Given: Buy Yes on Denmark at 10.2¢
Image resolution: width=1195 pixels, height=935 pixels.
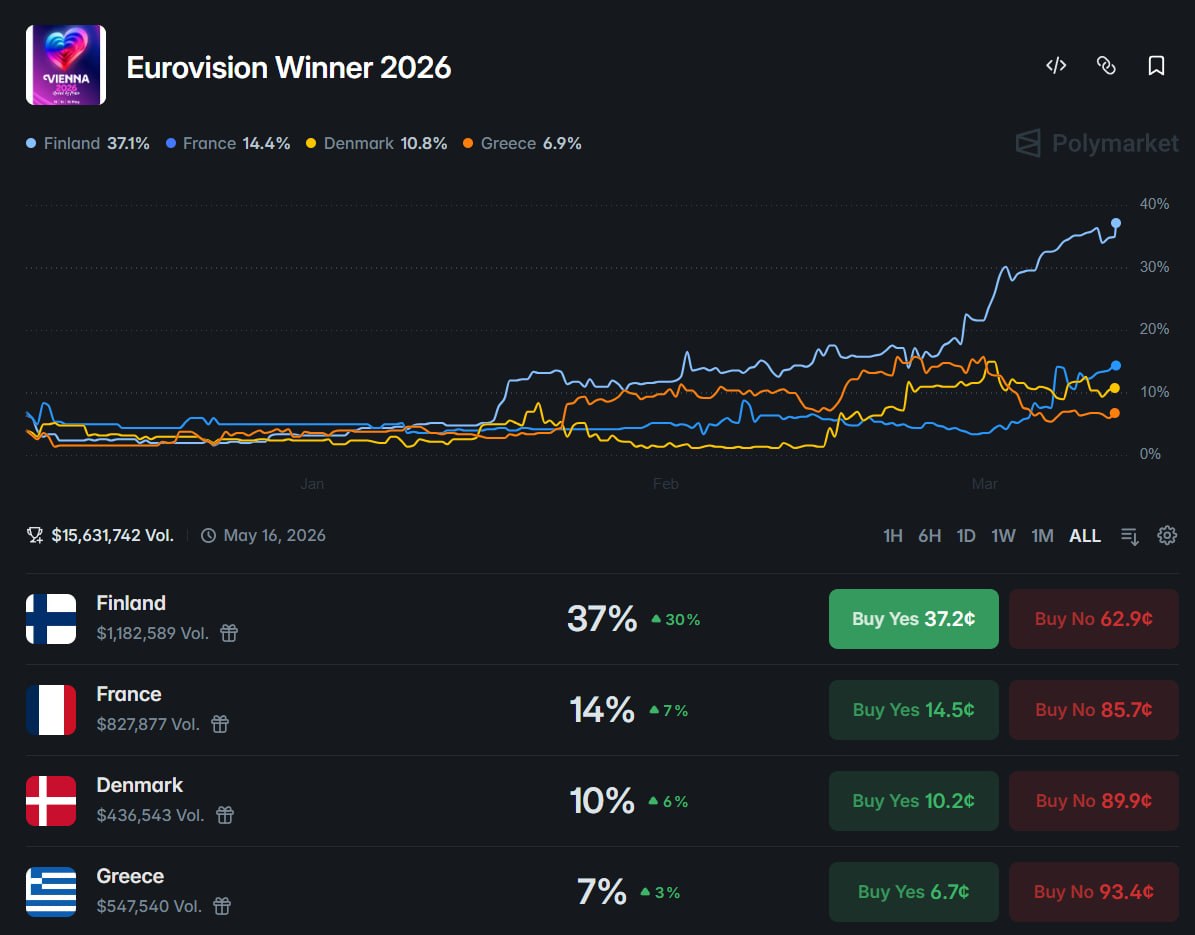Looking at the screenshot, I should [913, 801].
